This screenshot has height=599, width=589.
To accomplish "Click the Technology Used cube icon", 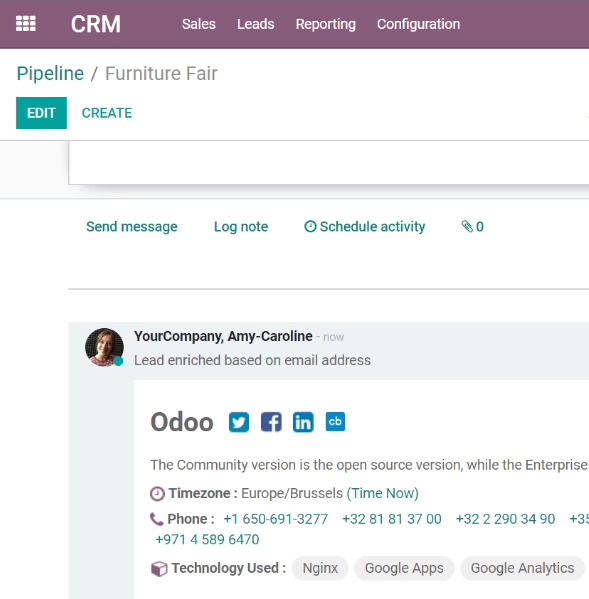I will [x=159, y=568].
